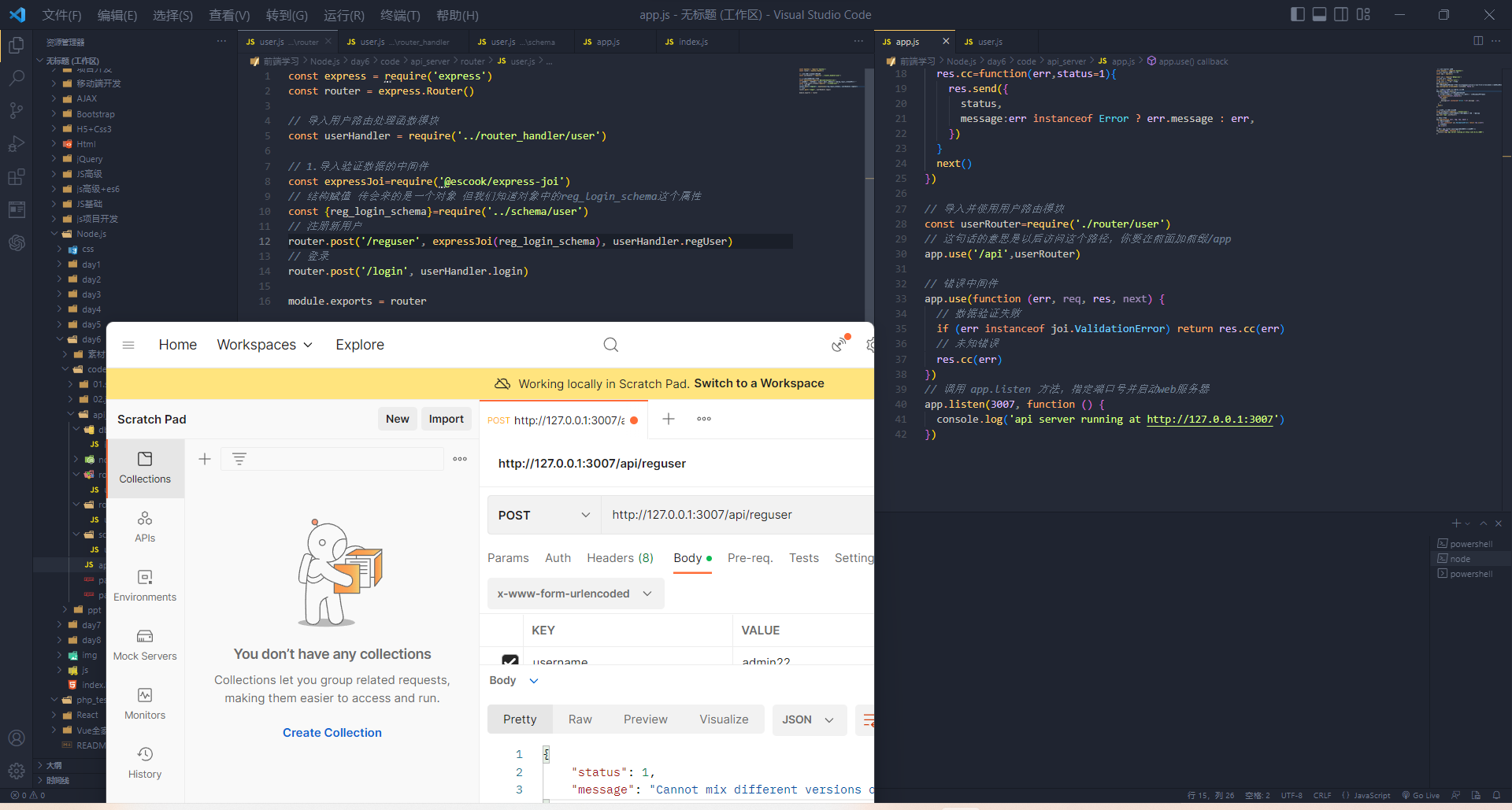Open 终端(T) menu
The height and width of the screenshot is (810, 1512).
point(400,15)
